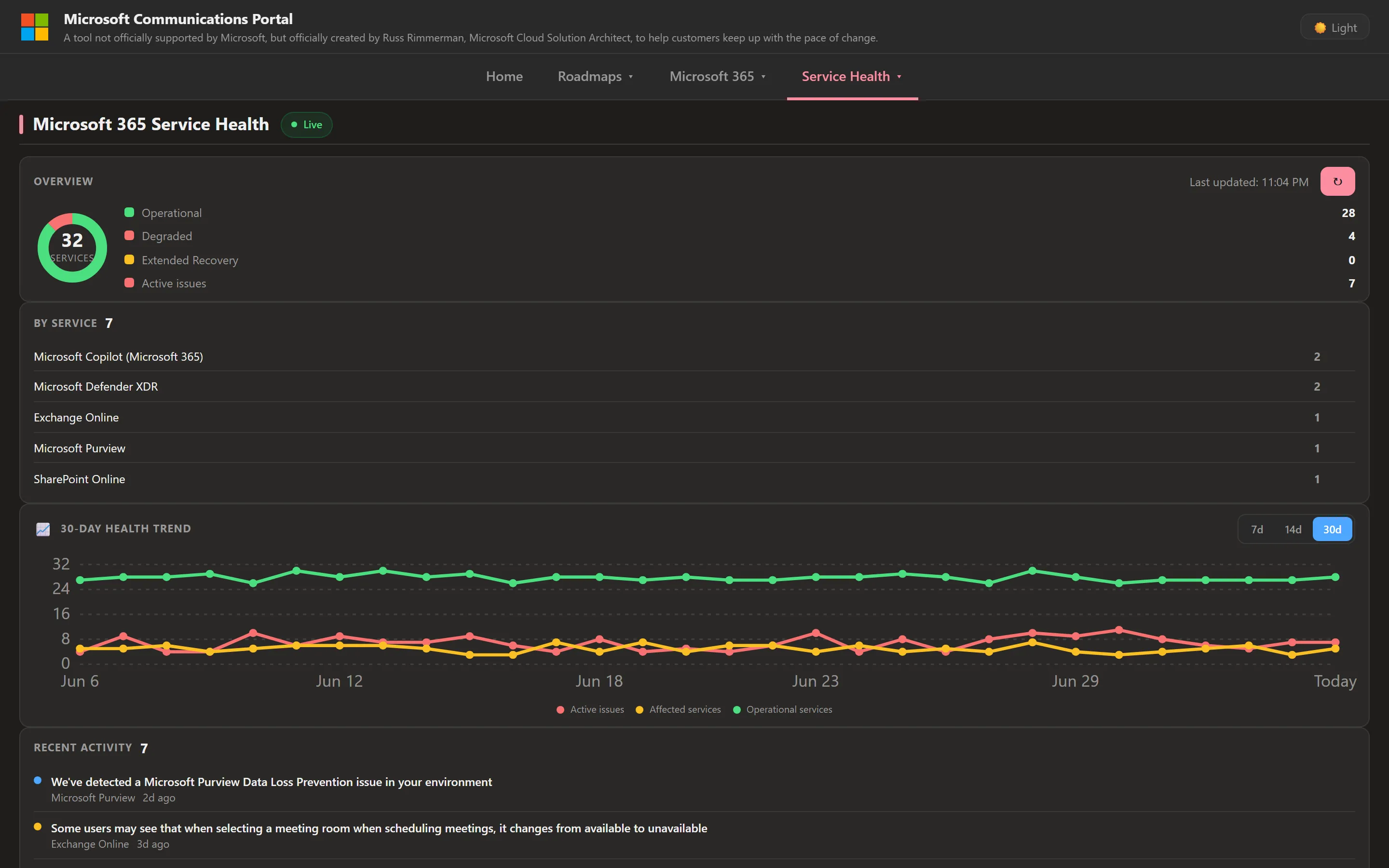Click the RECENT ACTIVITY heading
This screenshot has height=868, width=1389.
[x=82, y=747]
